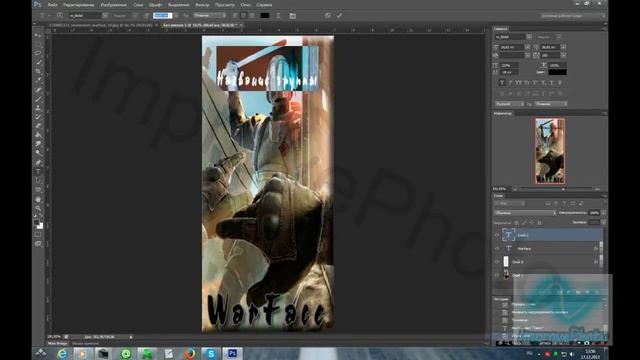Open Skype from the taskbar
640x360 pixels.
pos(211,353)
